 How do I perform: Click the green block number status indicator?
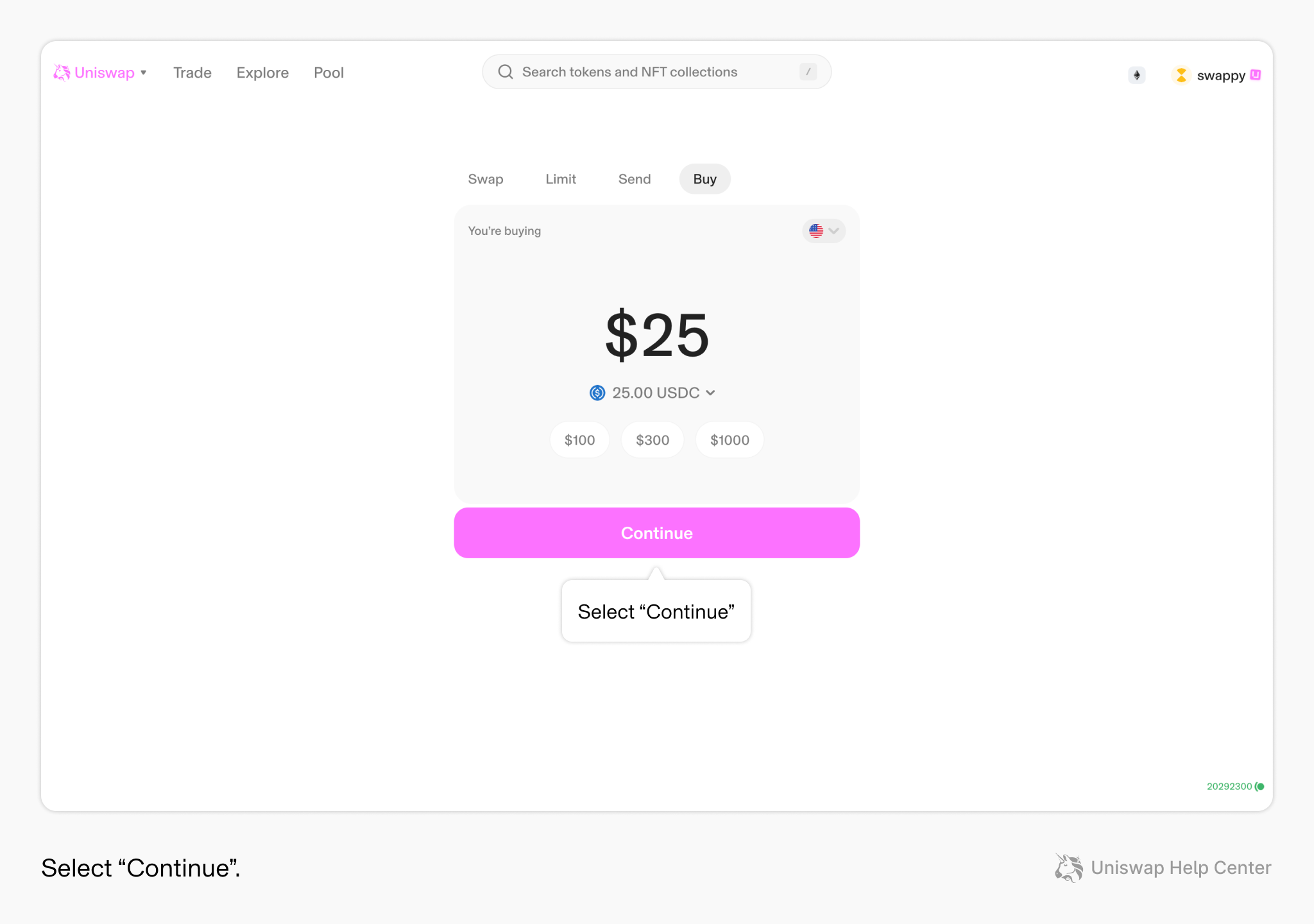(1235, 786)
